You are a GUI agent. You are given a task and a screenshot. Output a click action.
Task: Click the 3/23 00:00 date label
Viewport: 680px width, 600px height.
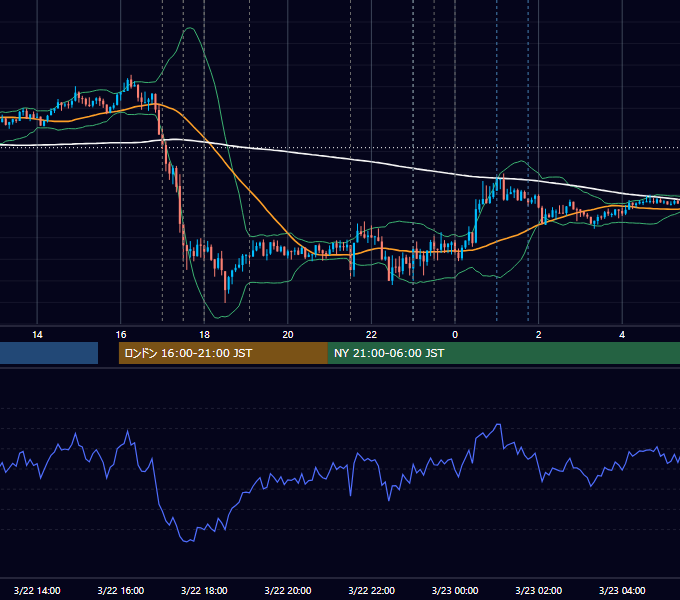coord(455,590)
